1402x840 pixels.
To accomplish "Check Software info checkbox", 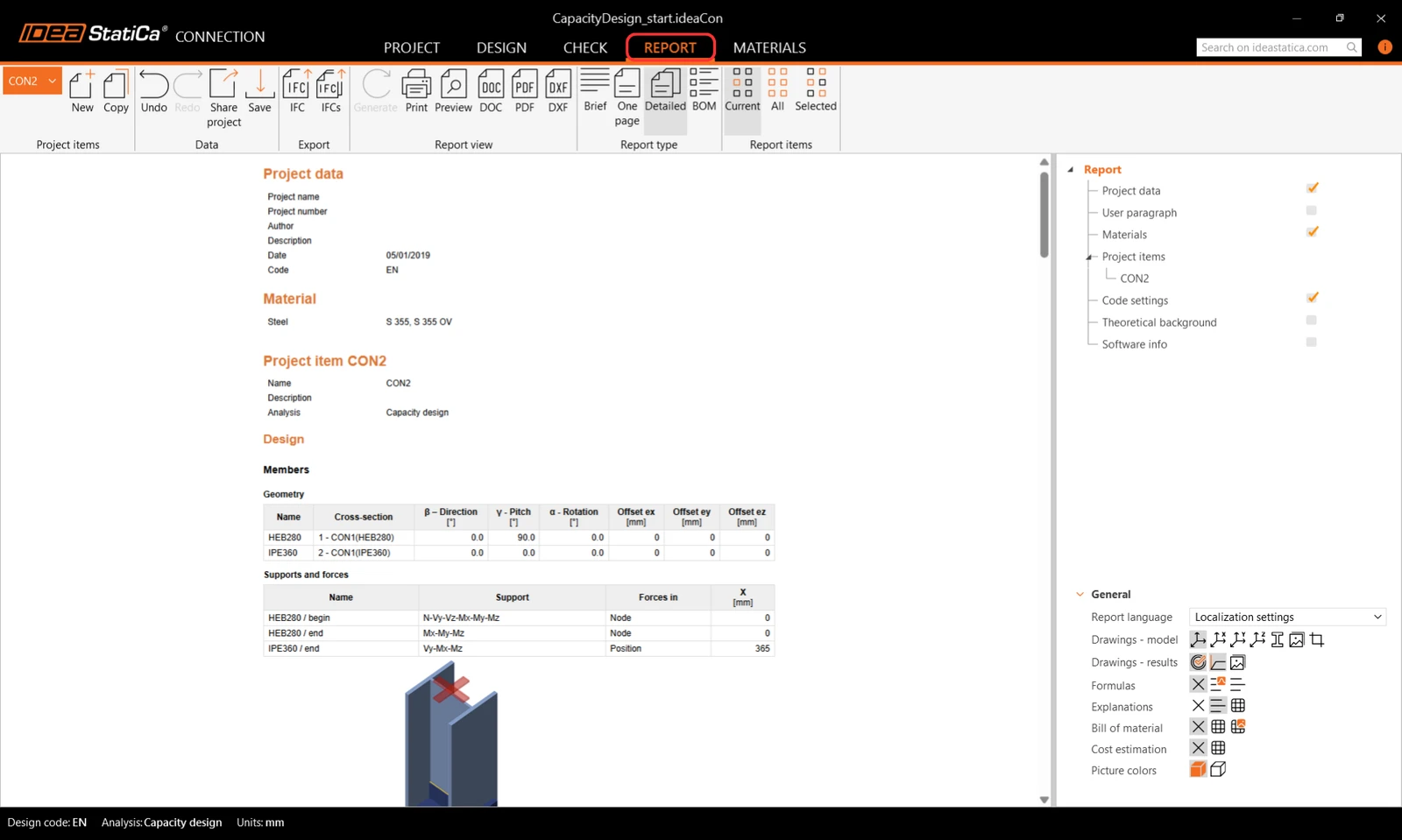I will tap(1312, 342).
